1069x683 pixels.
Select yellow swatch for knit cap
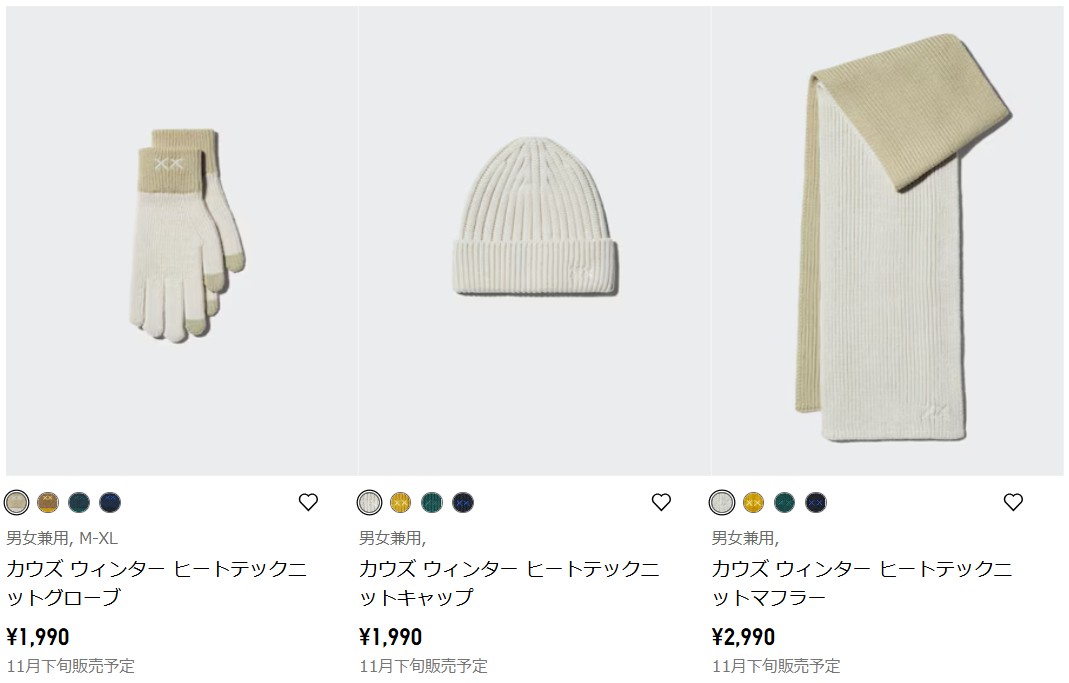coord(401,502)
